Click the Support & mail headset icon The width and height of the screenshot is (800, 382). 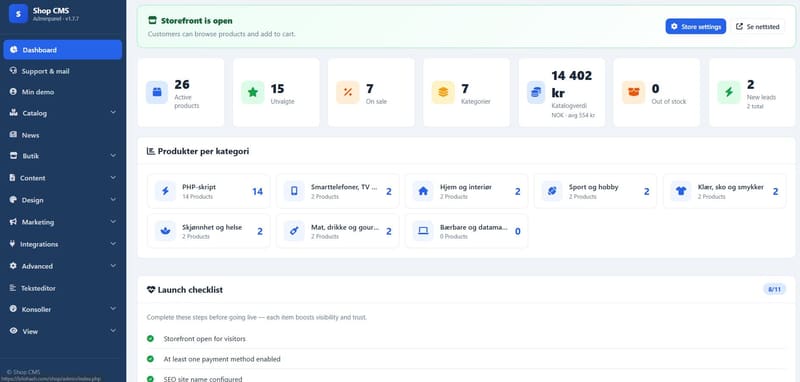click(x=13, y=71)
